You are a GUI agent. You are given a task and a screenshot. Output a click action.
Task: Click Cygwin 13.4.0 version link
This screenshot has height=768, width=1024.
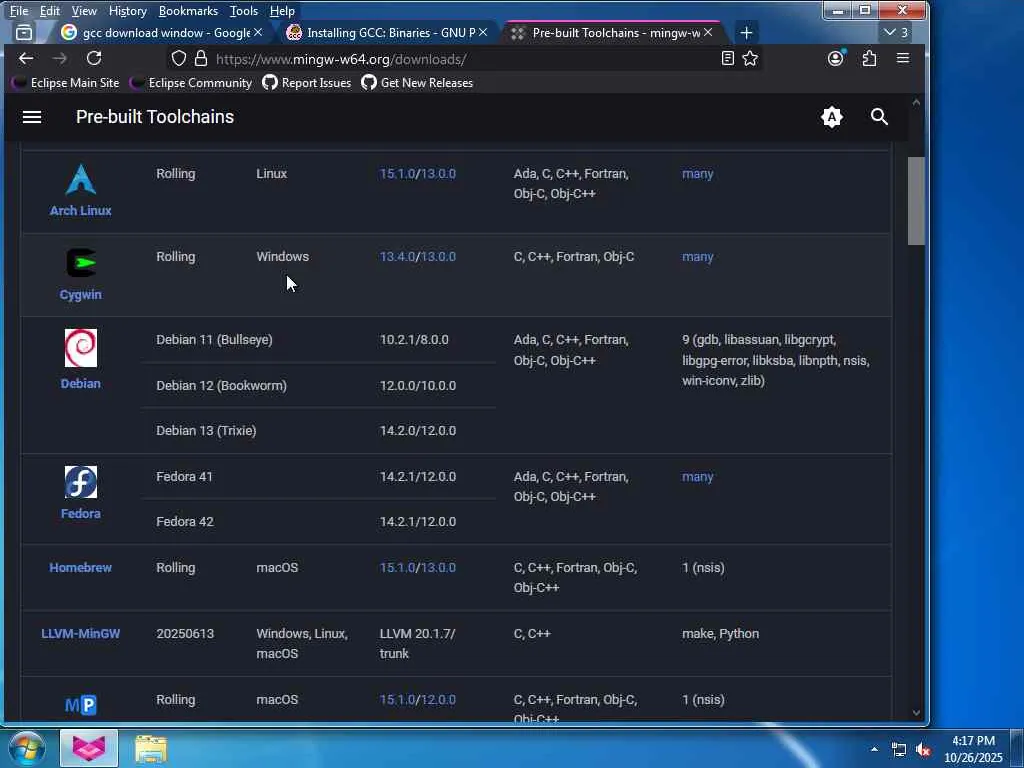point(397,257)
